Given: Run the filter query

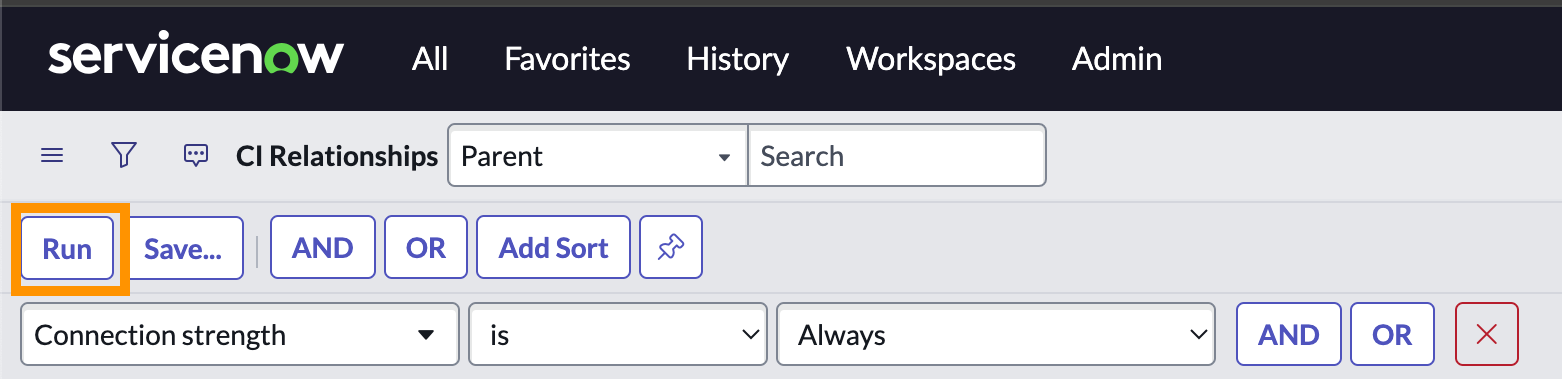Looking at the screenshot, I should pos(67,248).
